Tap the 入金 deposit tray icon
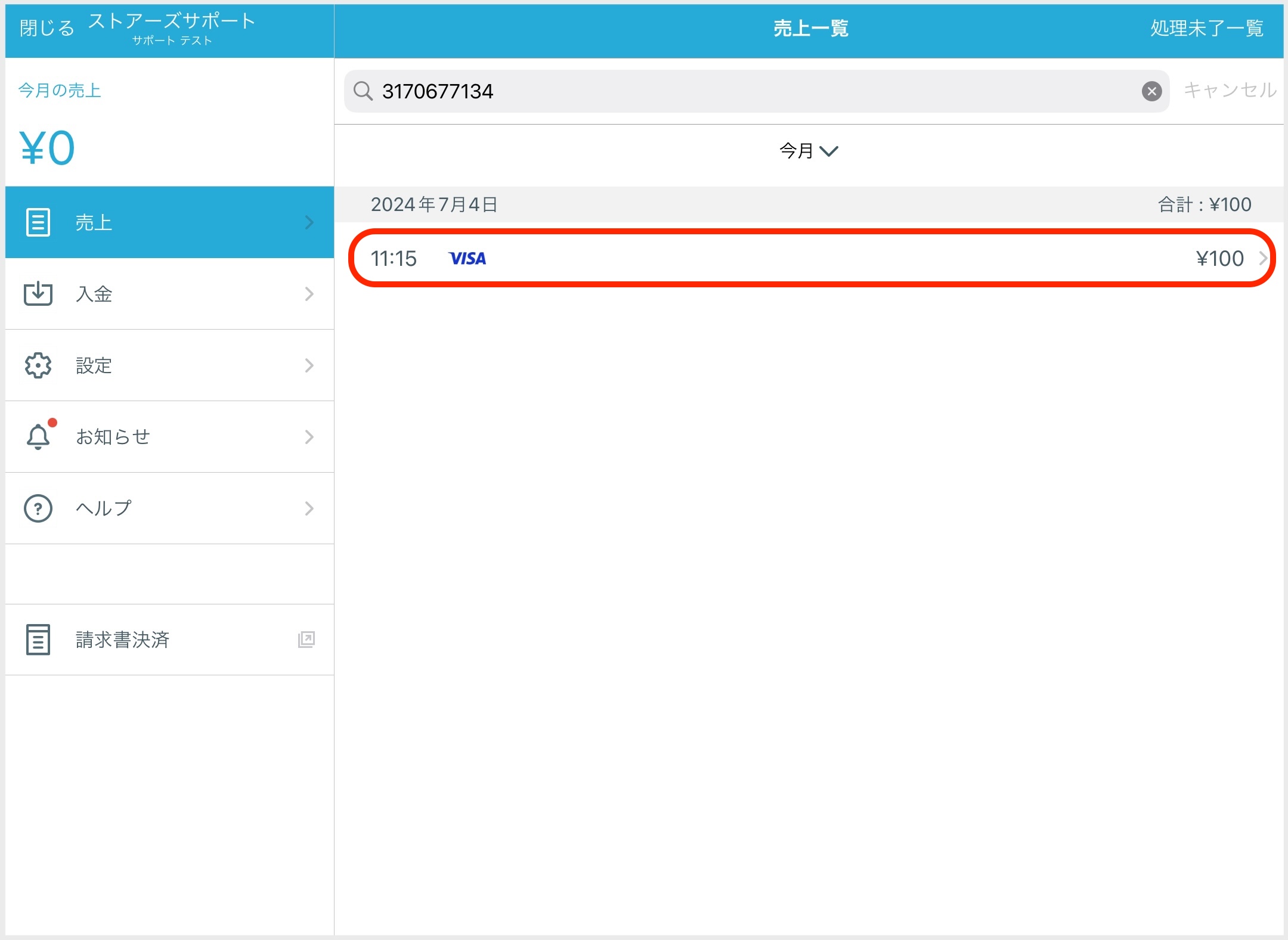The image size is (1288, 940). click(x=38, y=293)
